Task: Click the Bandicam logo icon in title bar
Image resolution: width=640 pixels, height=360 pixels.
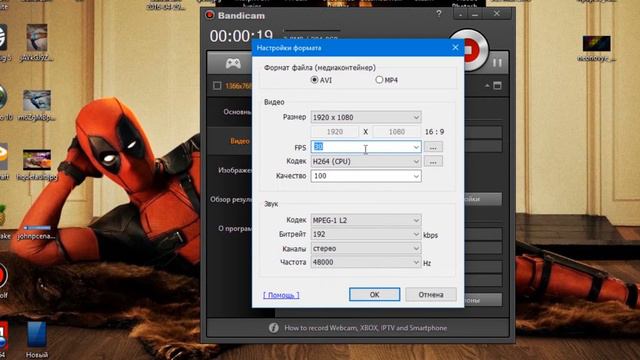Action: (210, 16)
